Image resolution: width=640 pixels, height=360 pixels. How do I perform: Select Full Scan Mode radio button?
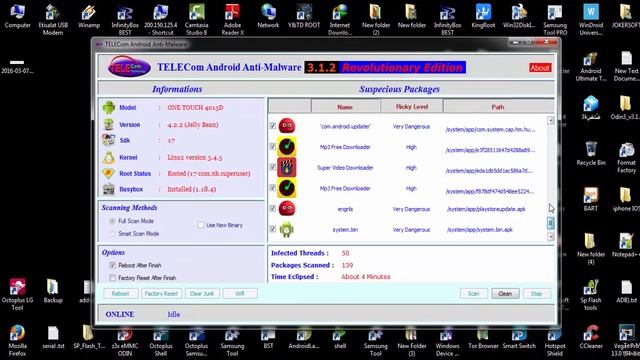(x=112, y=221)
